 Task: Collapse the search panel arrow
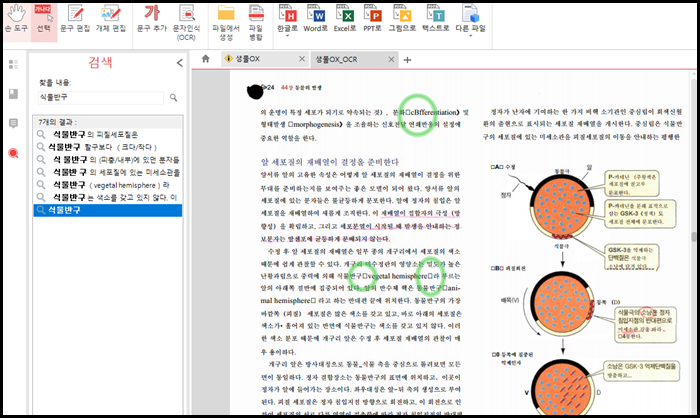(x=179, y=63)
